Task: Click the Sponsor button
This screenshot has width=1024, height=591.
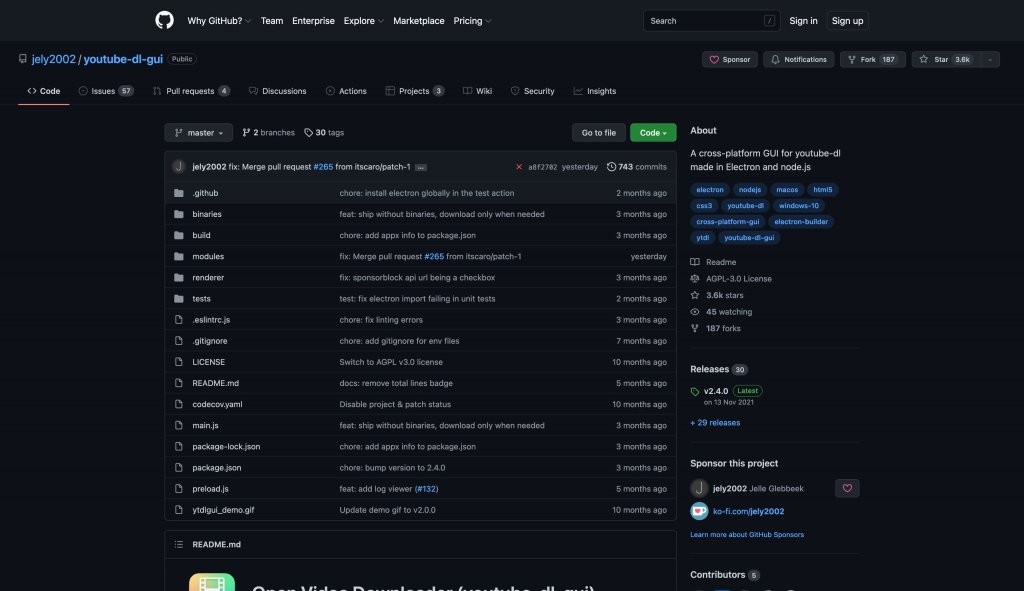Action: pos(729,59)
